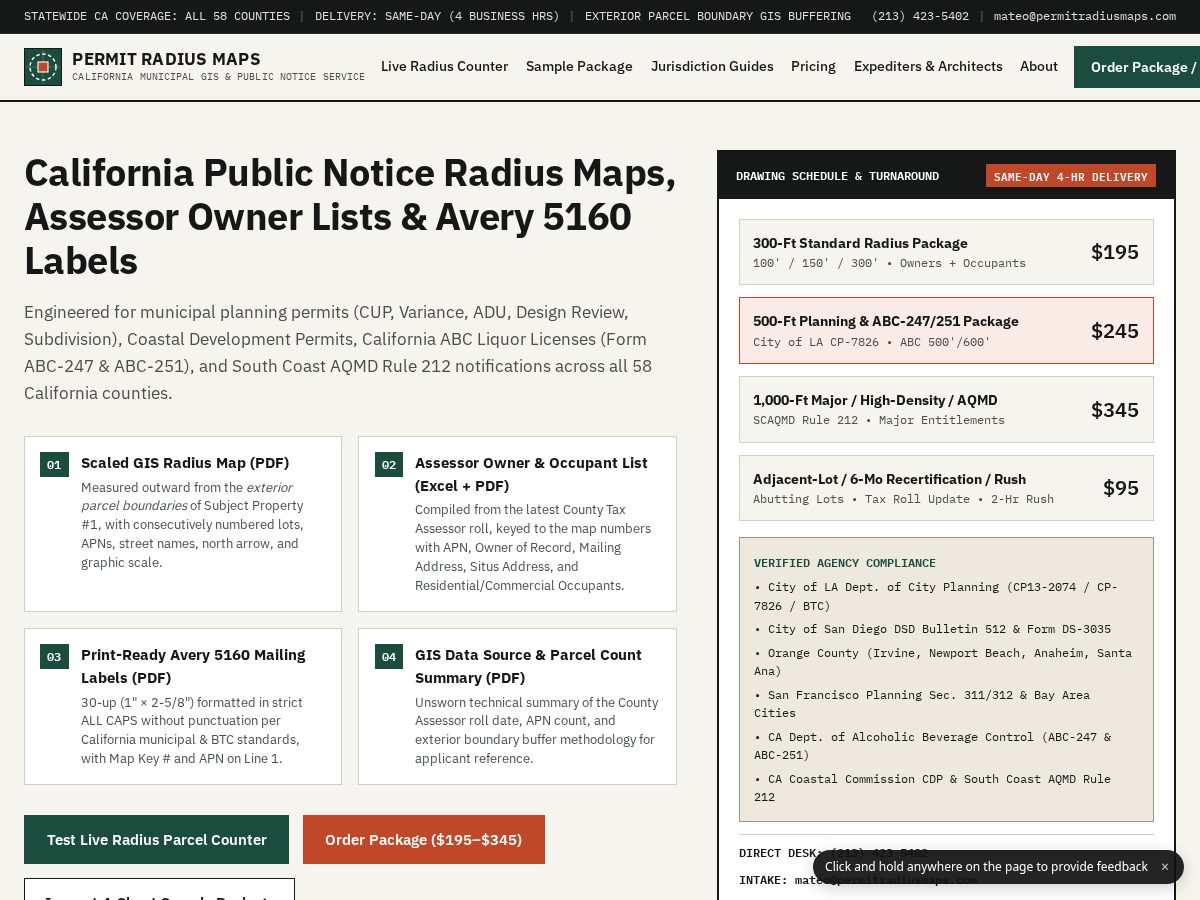Open Expediters & Architects nav item
1200x900 pixels.
[928, 66]
